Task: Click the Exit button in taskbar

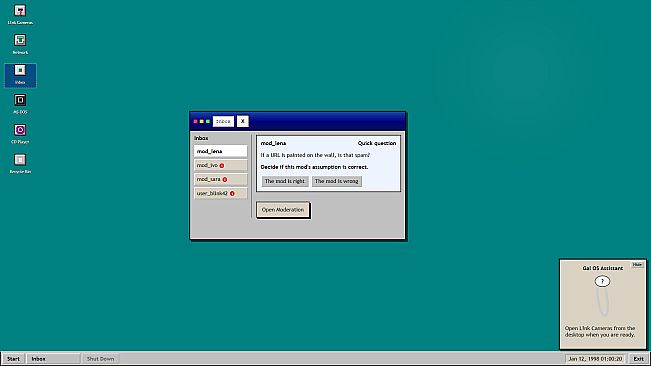Action: click(638, 359)
